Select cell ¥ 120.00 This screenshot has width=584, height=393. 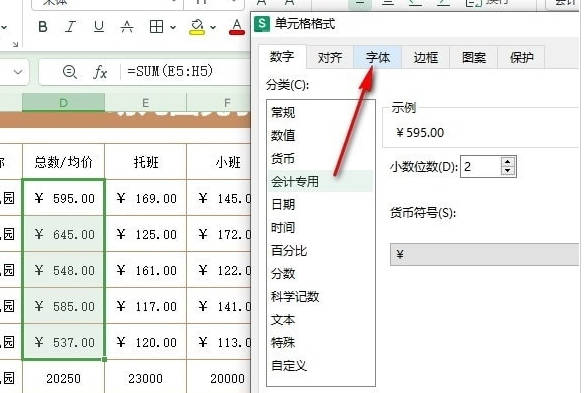click(x=146, y=342)
